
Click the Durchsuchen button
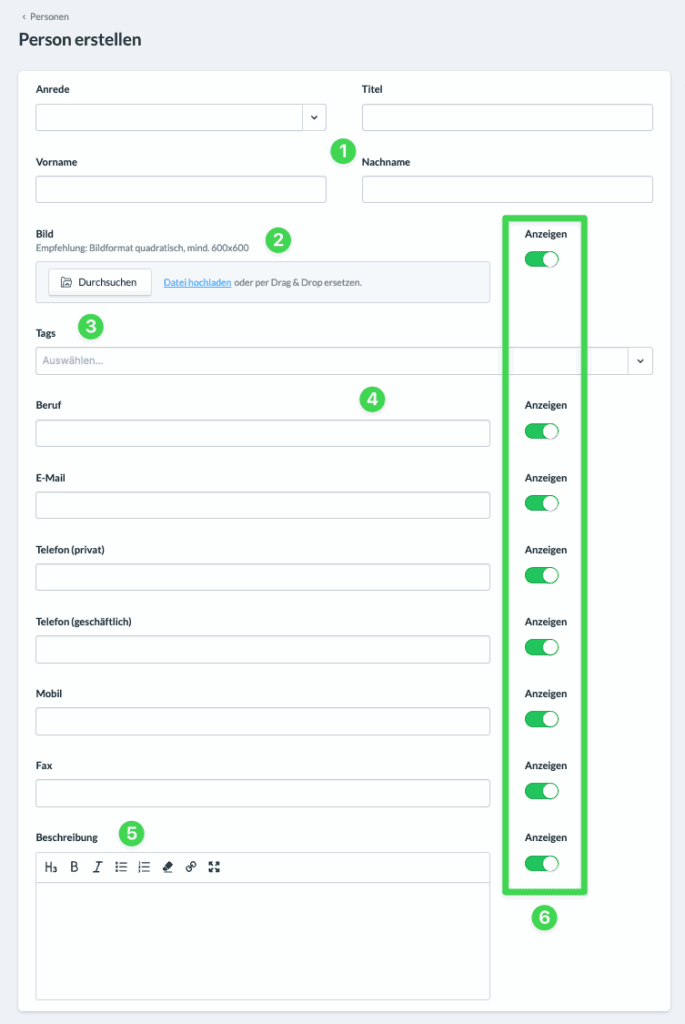pyautogui.click(x=100, y=282)
